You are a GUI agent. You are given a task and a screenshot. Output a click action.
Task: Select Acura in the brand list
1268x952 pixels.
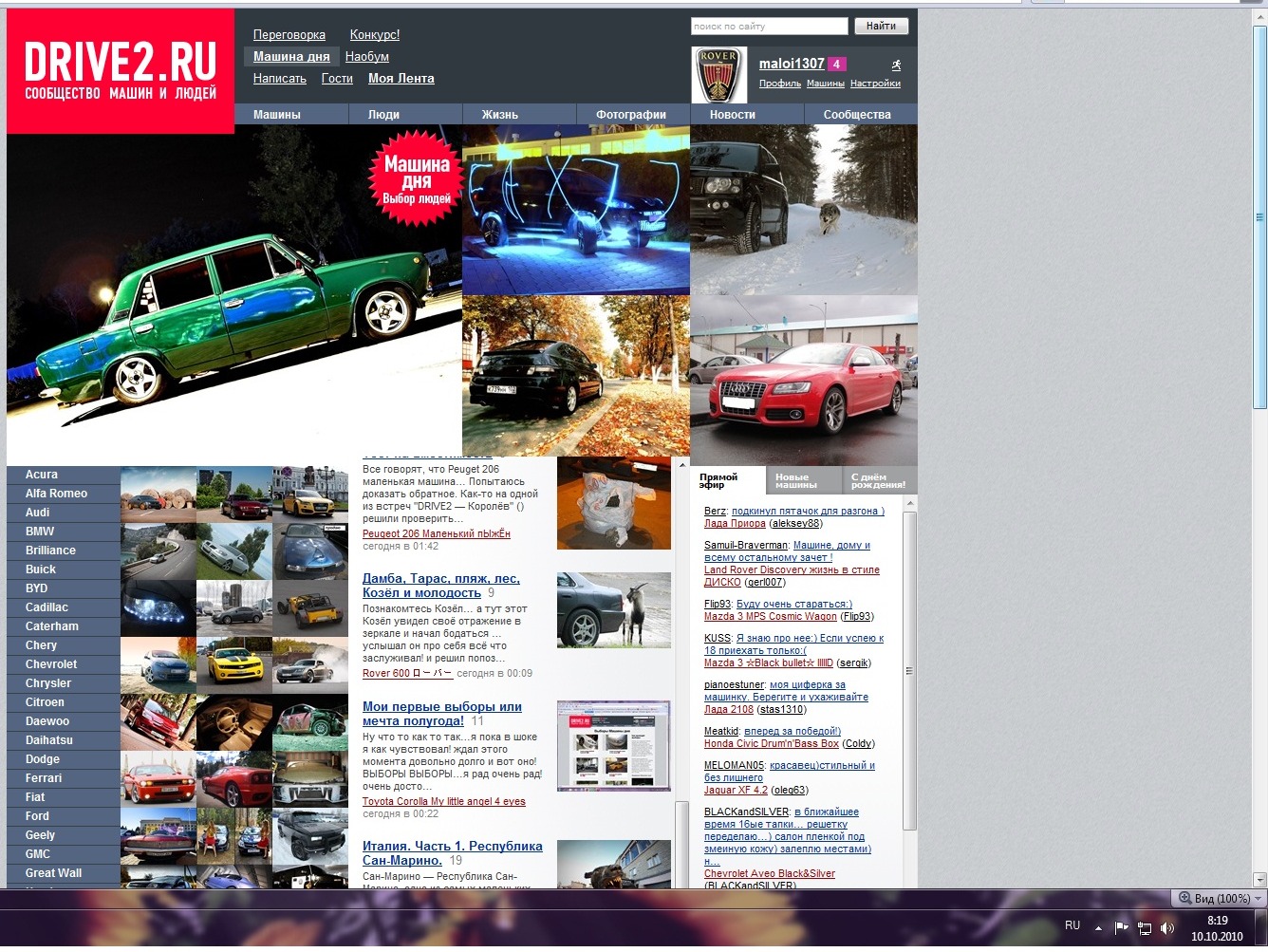tap(64, 475)
